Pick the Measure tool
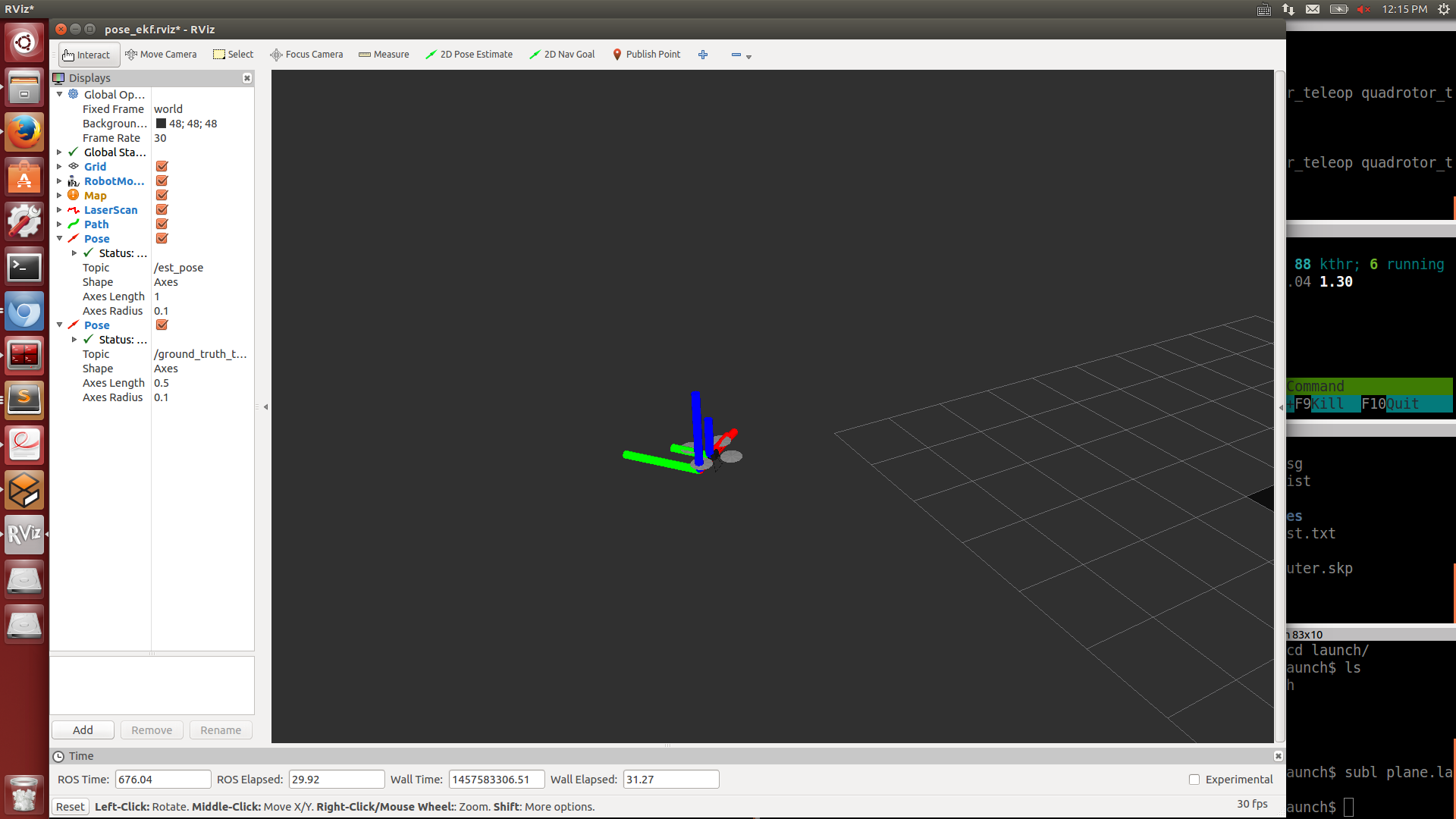Viewport: 1456px width, 819px height. click(384, 55)
